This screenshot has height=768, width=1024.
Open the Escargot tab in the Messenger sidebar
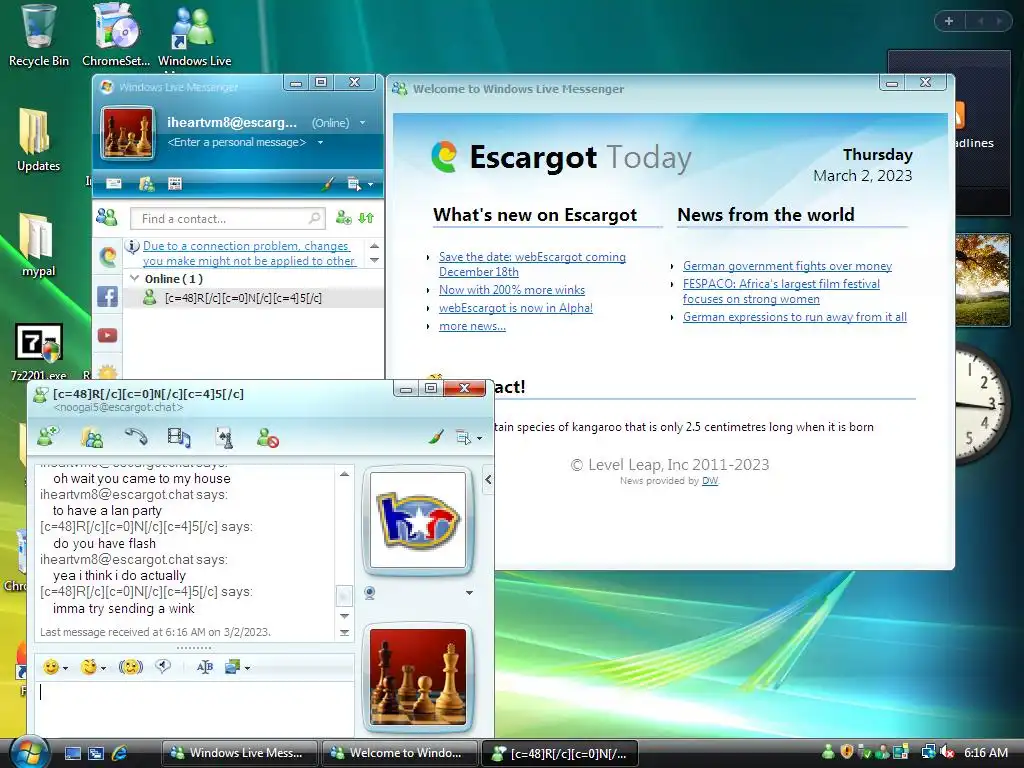click(x=108, y=256)
